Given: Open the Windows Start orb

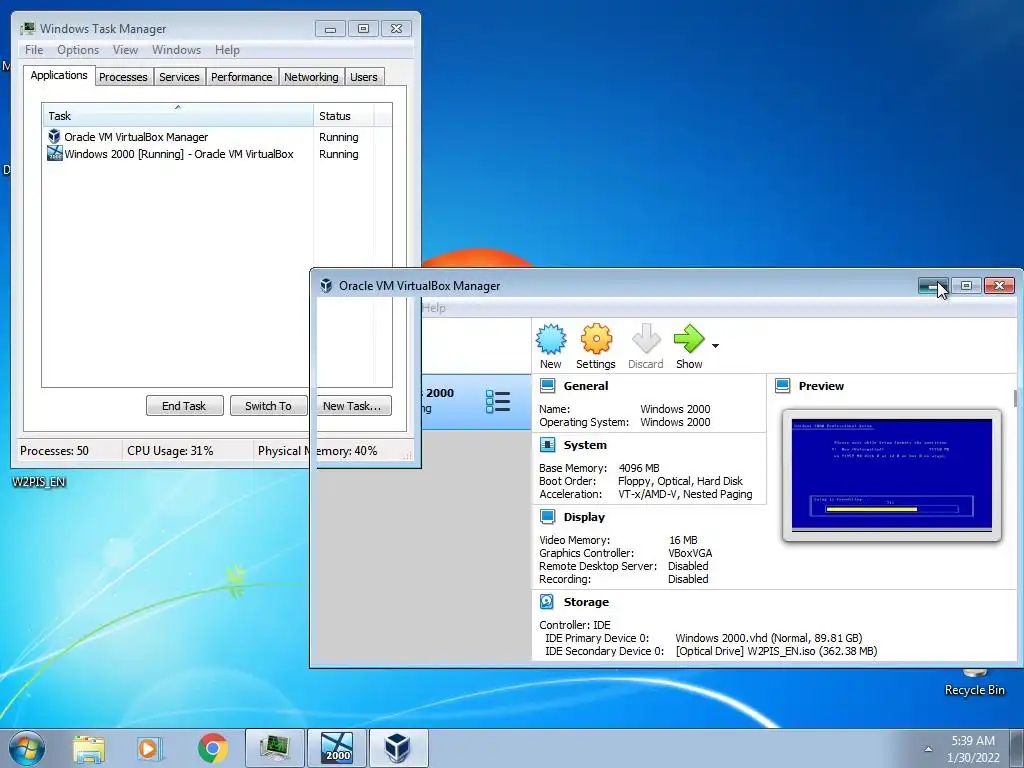Looking at the screenshot, I should tap(27, 748).
